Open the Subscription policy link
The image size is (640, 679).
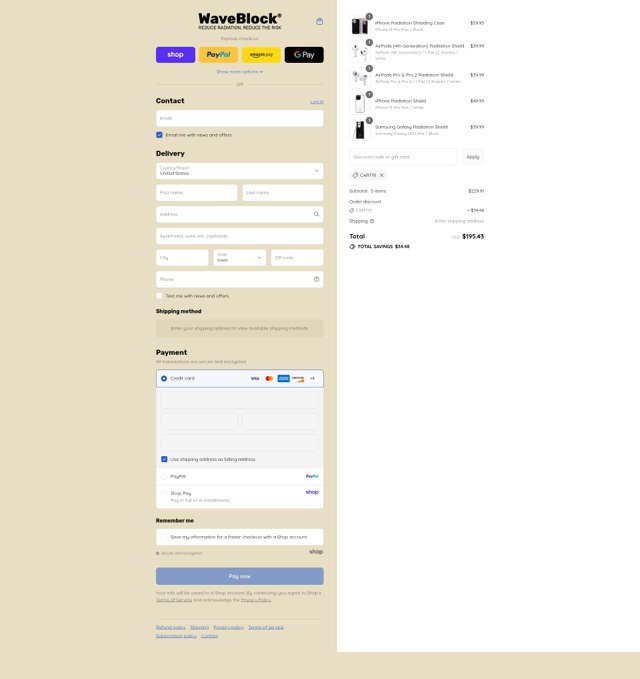click(x=176, y=636)
